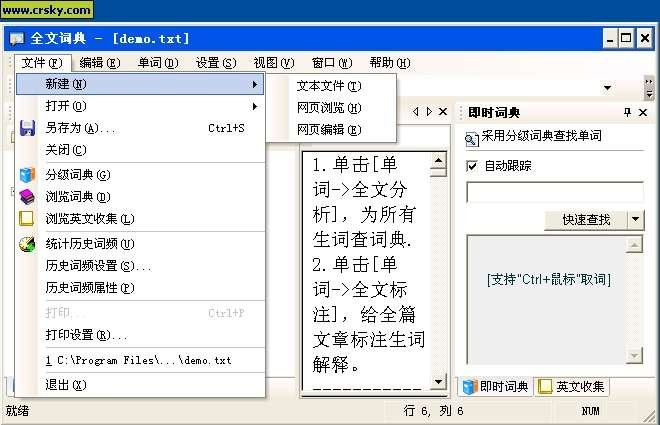Click up arrow of document text scrollbar
This screenshot has width=660, height=425.
[438, 161]
